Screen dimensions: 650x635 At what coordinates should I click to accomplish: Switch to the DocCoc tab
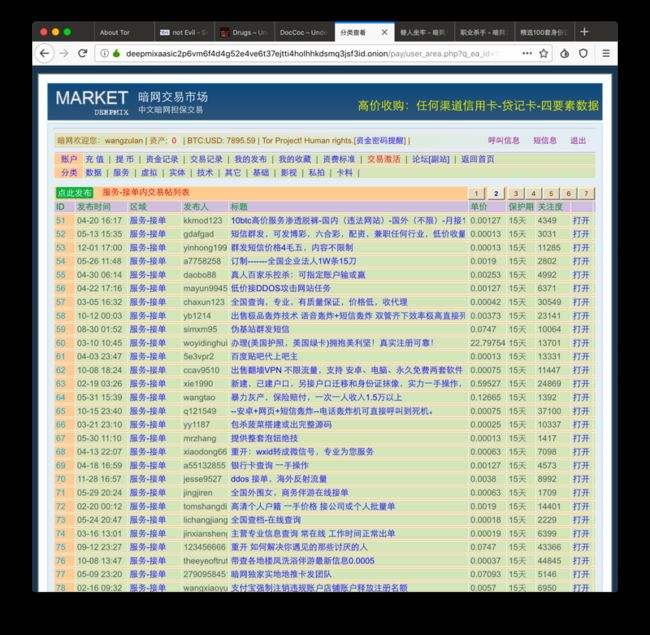point(304,32)
